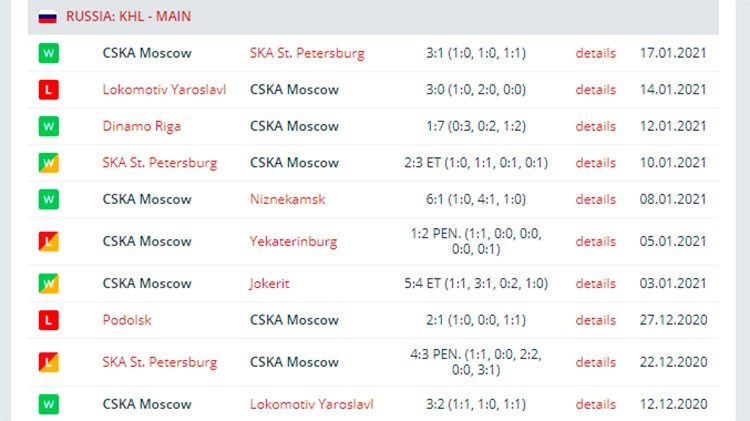Open the Yekaterinburg team link
The height and width of the screenshot is (421, 750).
pos(293,242)
